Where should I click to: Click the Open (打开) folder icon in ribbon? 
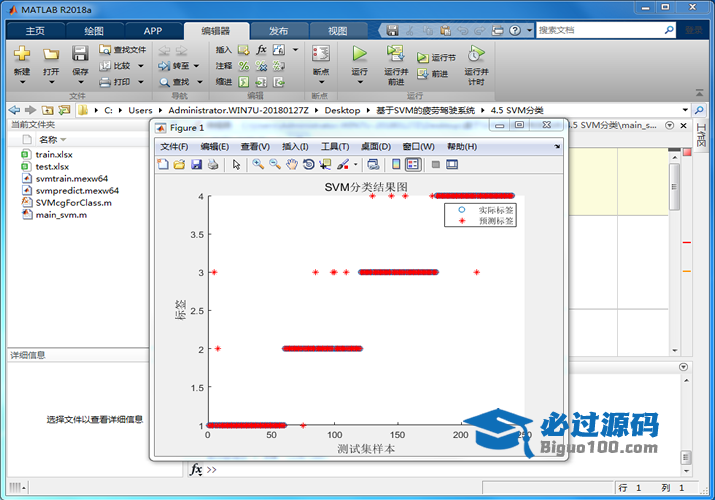(51, 54)
